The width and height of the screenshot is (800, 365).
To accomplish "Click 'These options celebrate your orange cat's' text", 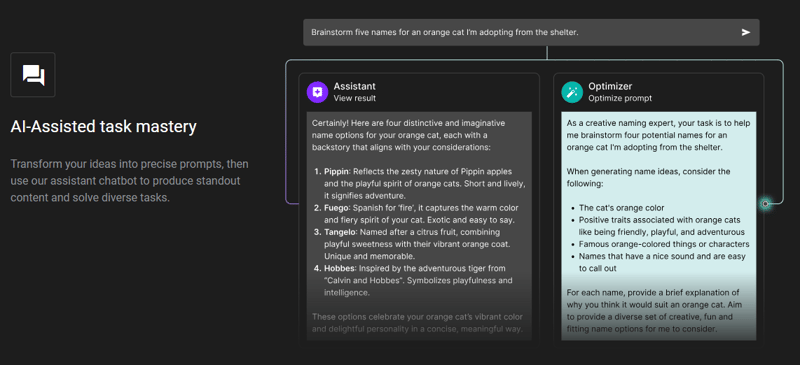I will 417,323.
